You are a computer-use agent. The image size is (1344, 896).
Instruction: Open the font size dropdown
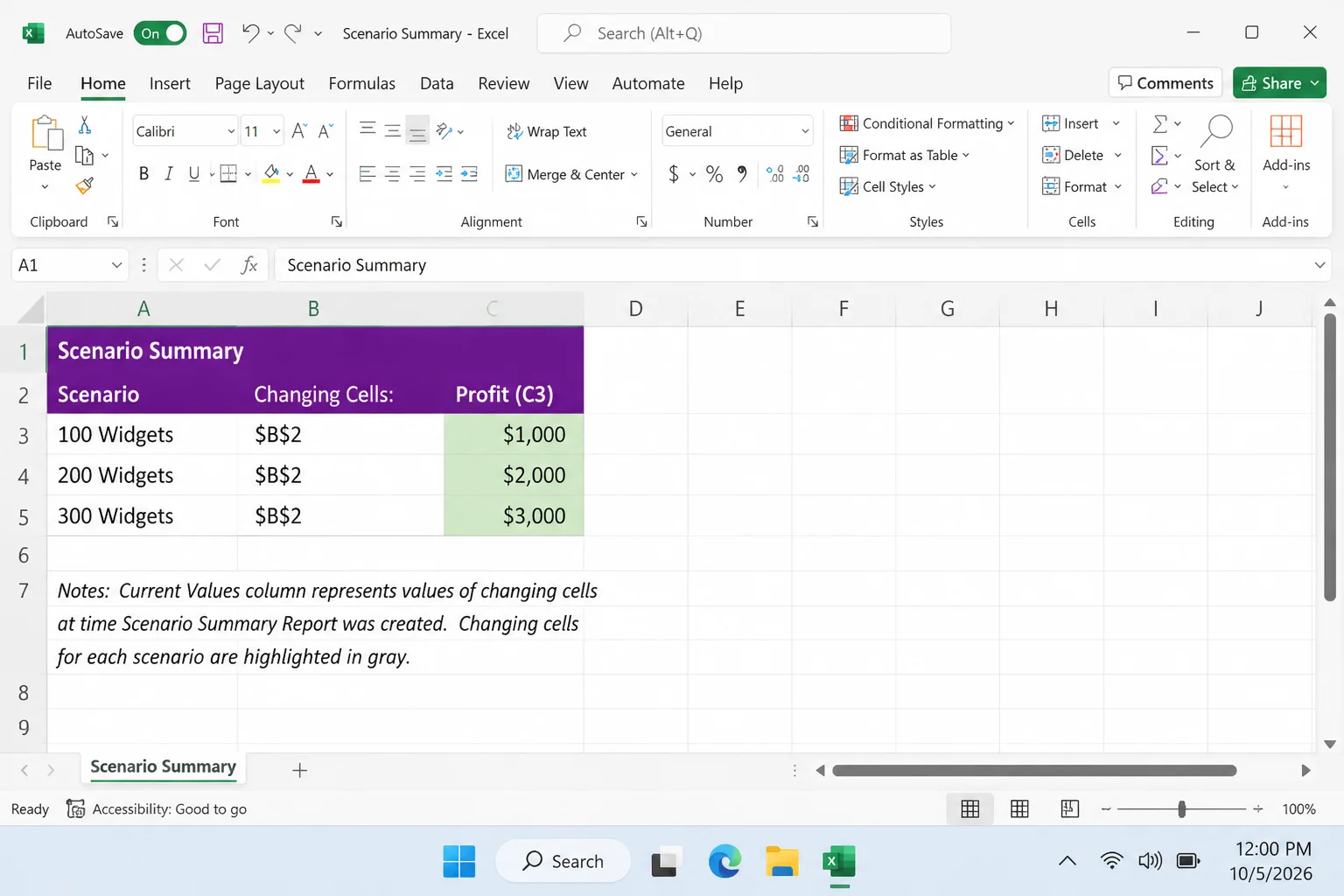click(x=276, y=131)
